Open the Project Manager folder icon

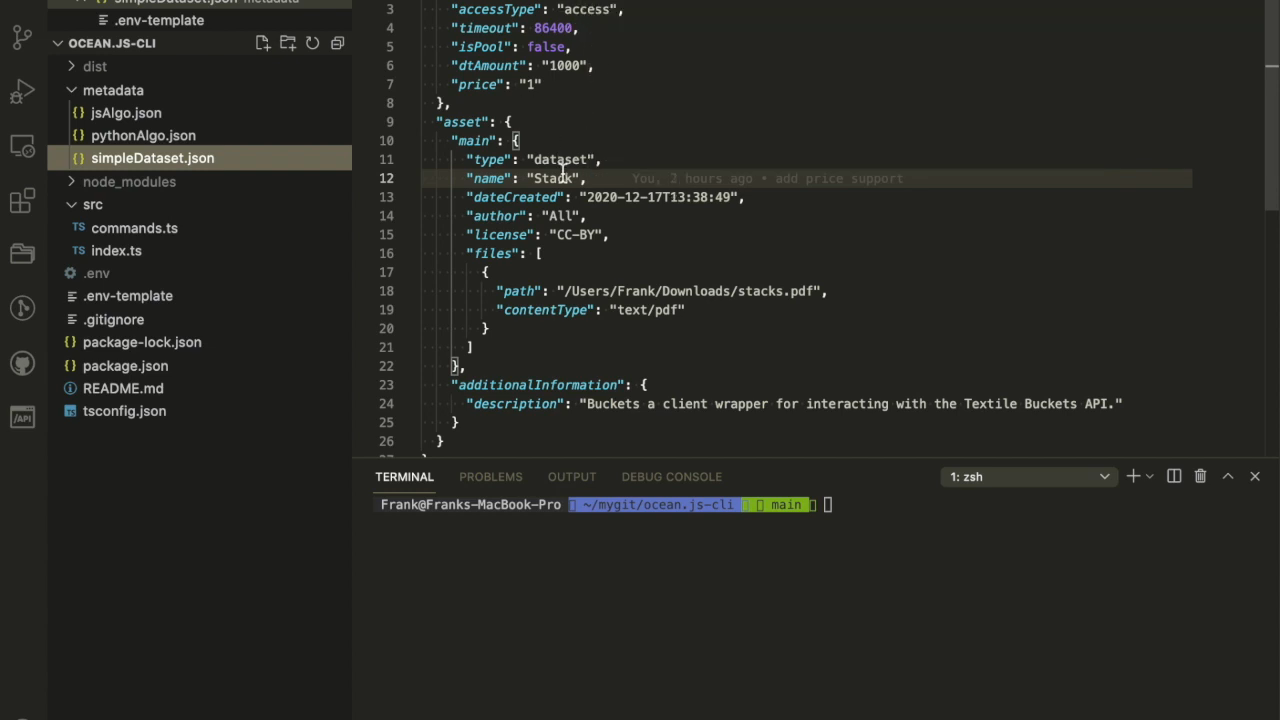tap(22, 254)
